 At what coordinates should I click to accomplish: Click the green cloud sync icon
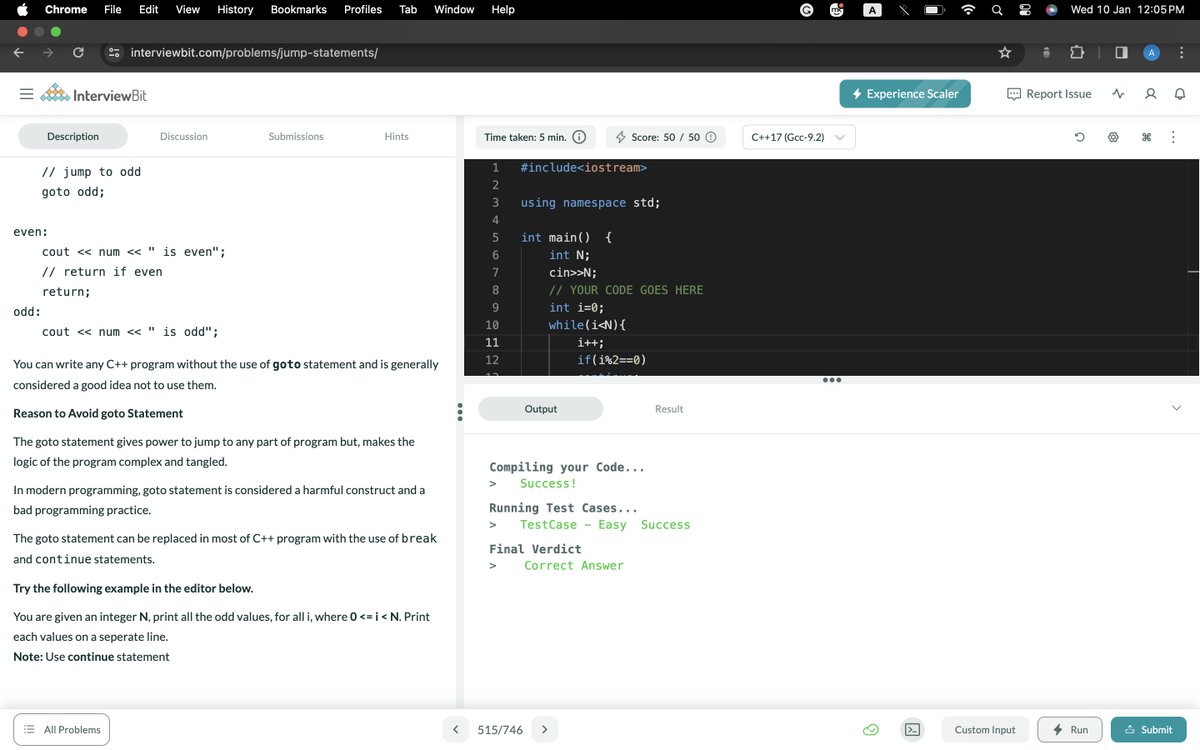coord(871,730)
